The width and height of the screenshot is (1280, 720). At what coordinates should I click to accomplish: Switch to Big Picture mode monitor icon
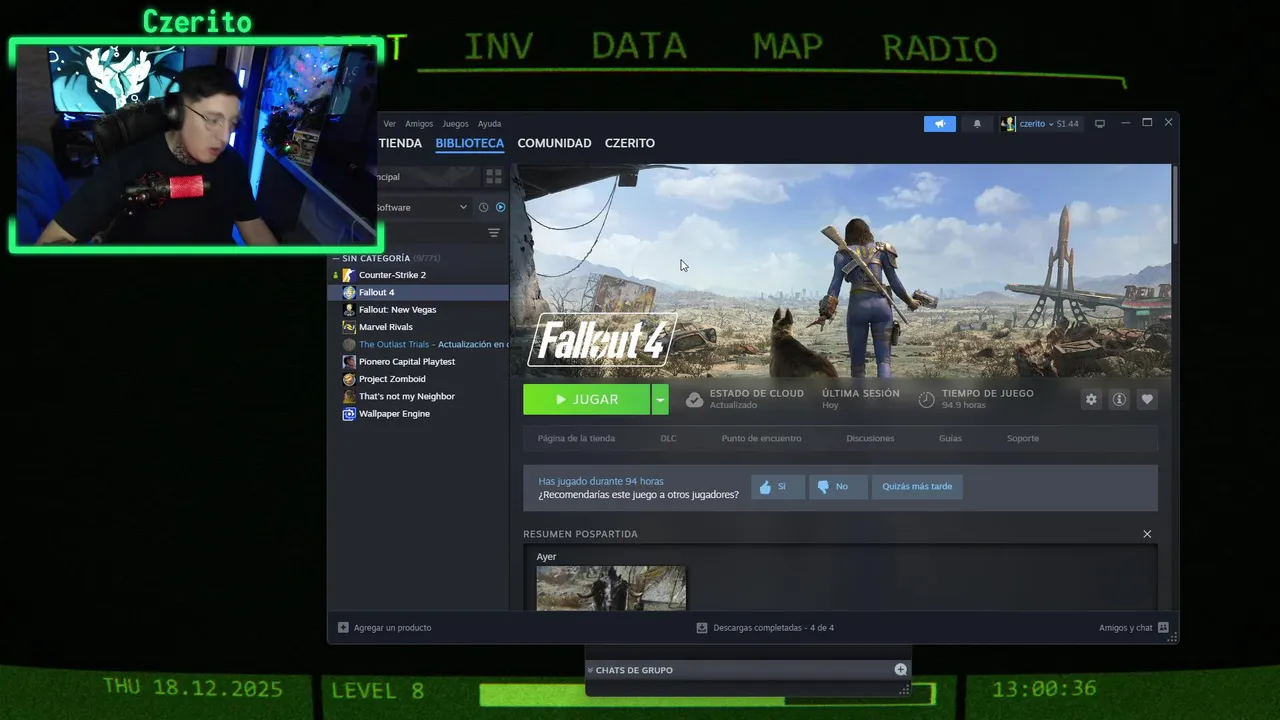tap(1100, 124)
